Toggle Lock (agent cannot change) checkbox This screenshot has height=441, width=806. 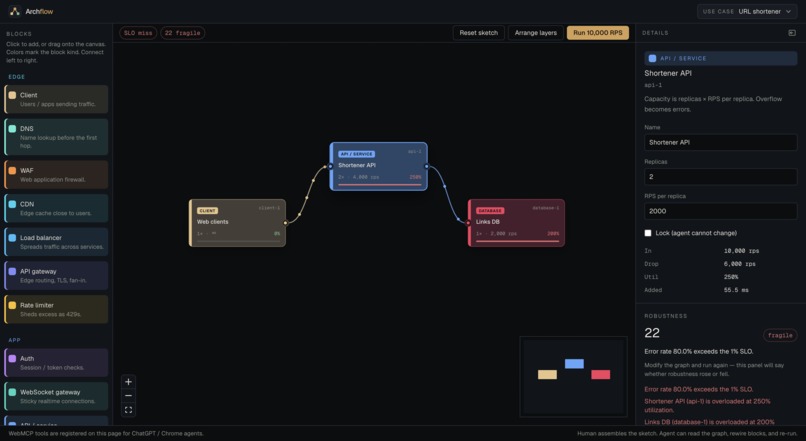(648, 233)
